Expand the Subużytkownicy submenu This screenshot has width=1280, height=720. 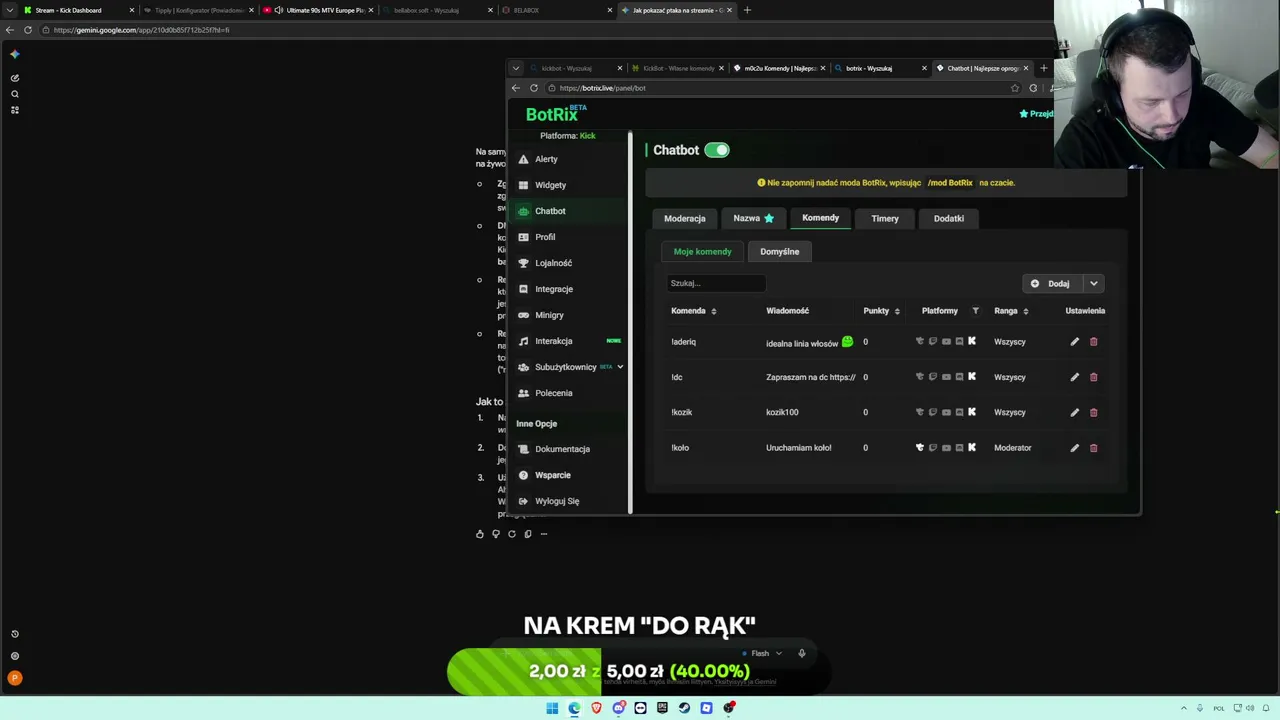(x=620, y=367)
